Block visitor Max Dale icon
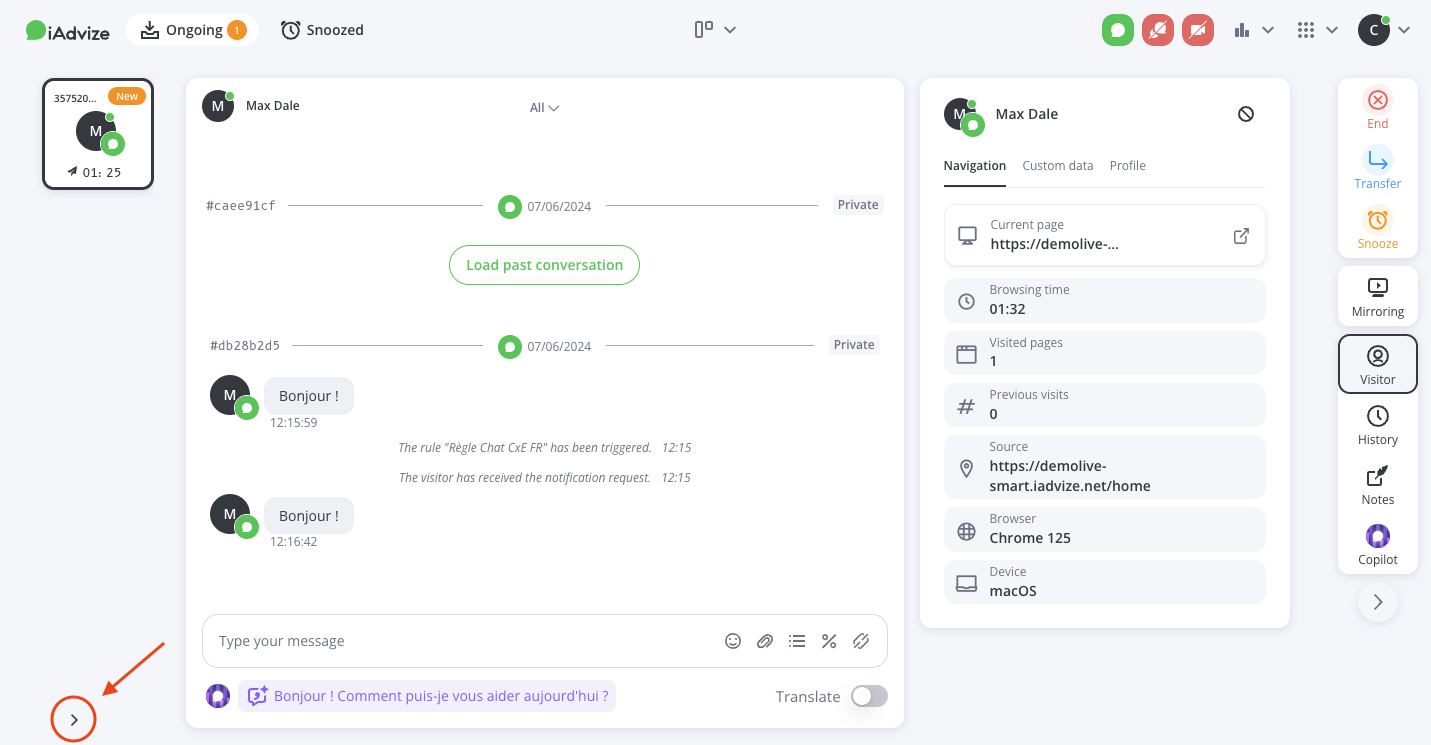 pos(1246,114)
